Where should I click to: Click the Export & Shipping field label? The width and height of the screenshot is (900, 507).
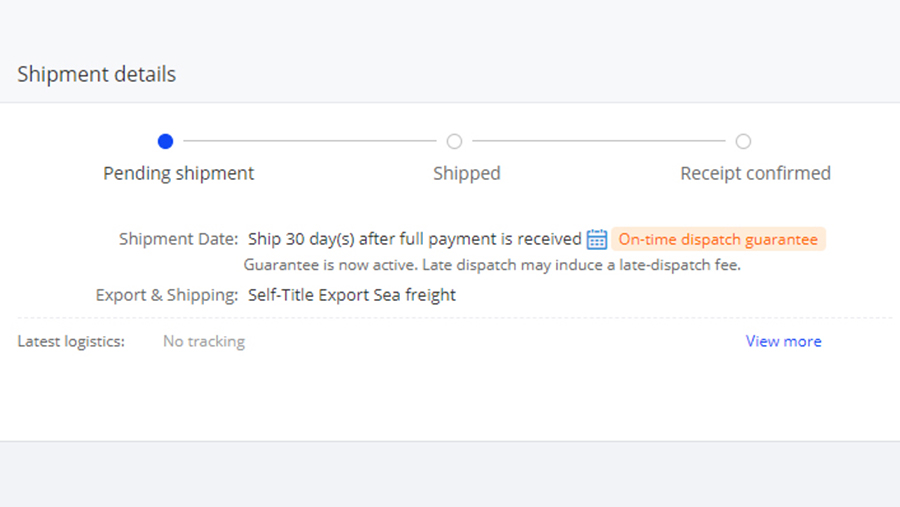167,295
